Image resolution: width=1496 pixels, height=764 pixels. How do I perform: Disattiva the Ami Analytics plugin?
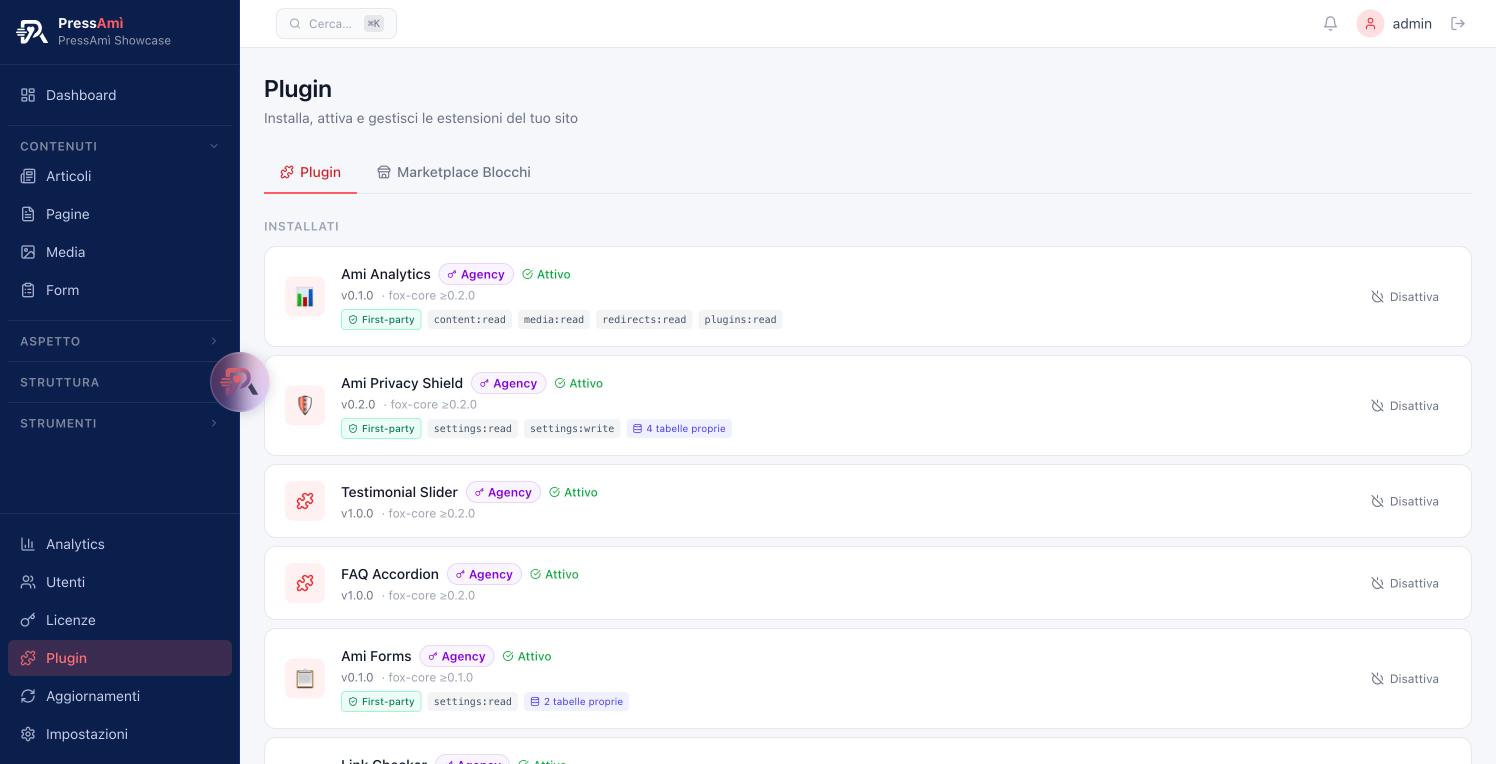click(x=1405, y=297)
